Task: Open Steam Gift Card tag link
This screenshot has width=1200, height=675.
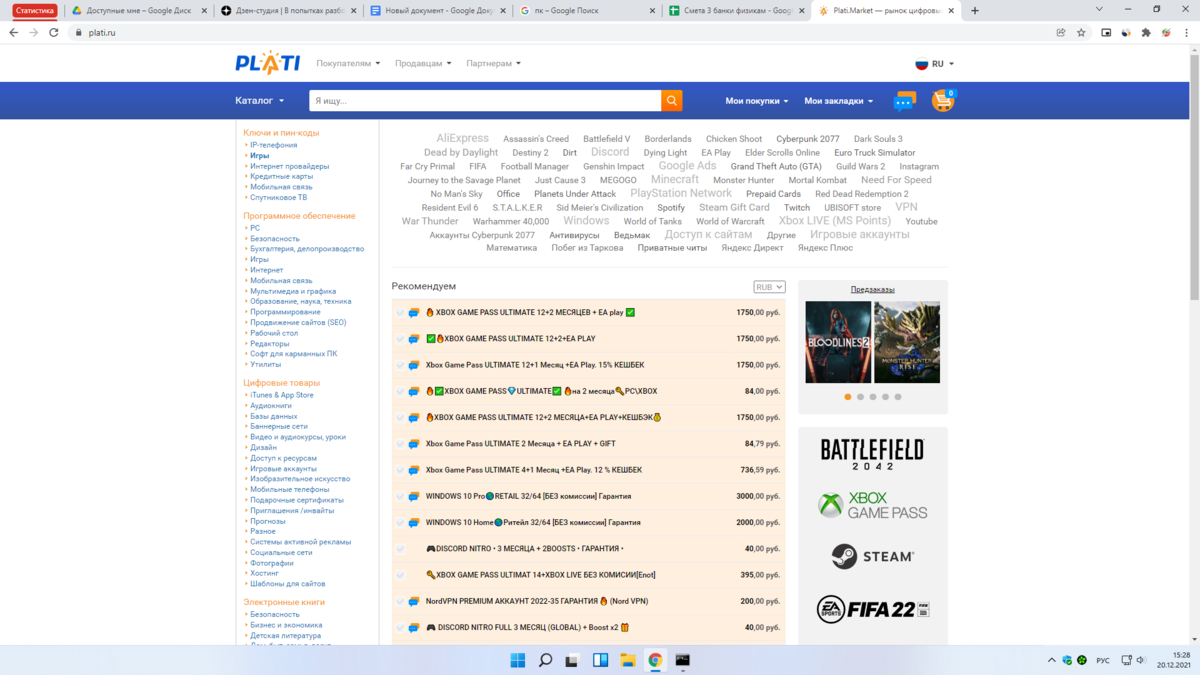Action: click(x=734, y=208)
